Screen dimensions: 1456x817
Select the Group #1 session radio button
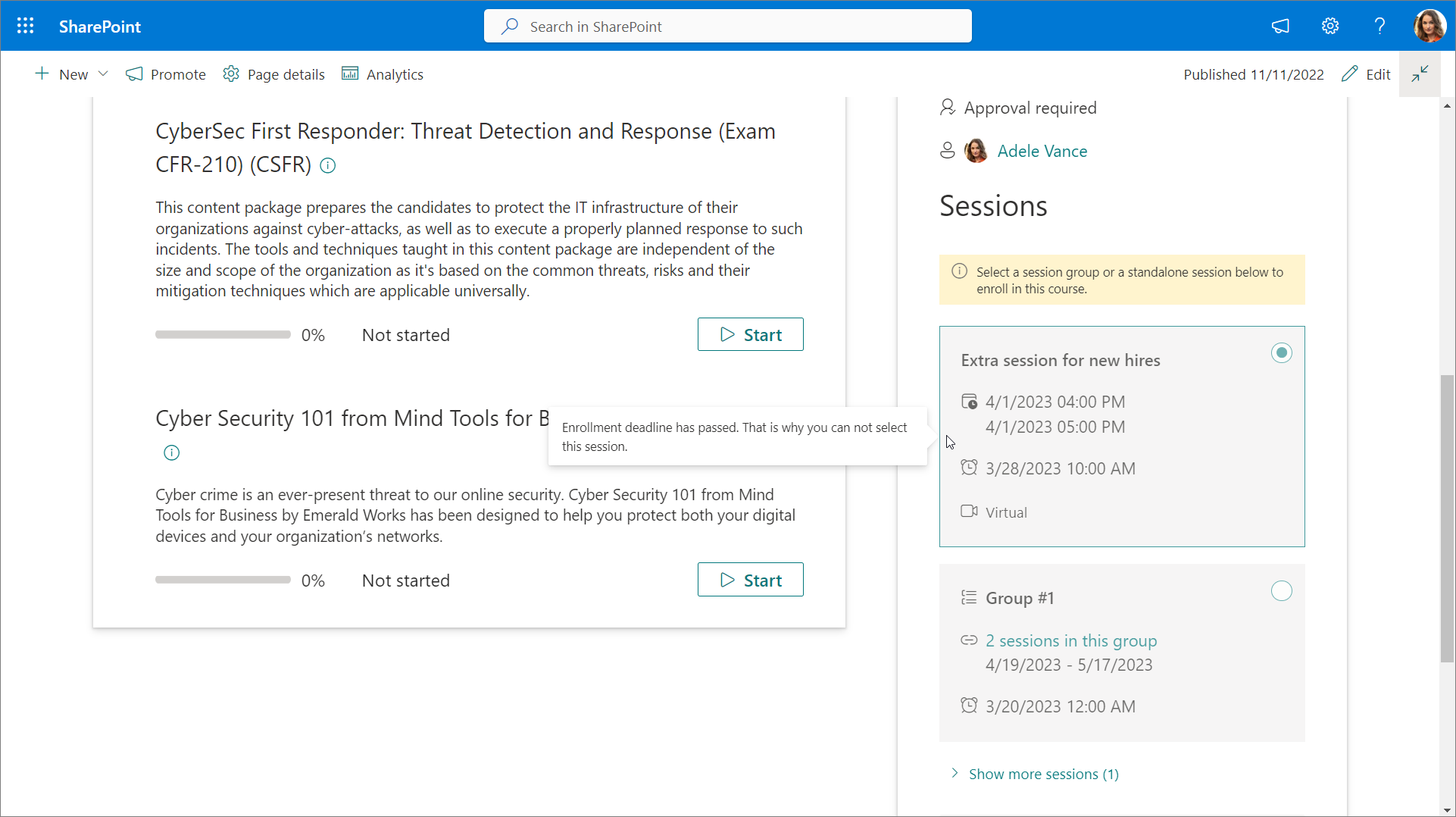coord(1281,591)
